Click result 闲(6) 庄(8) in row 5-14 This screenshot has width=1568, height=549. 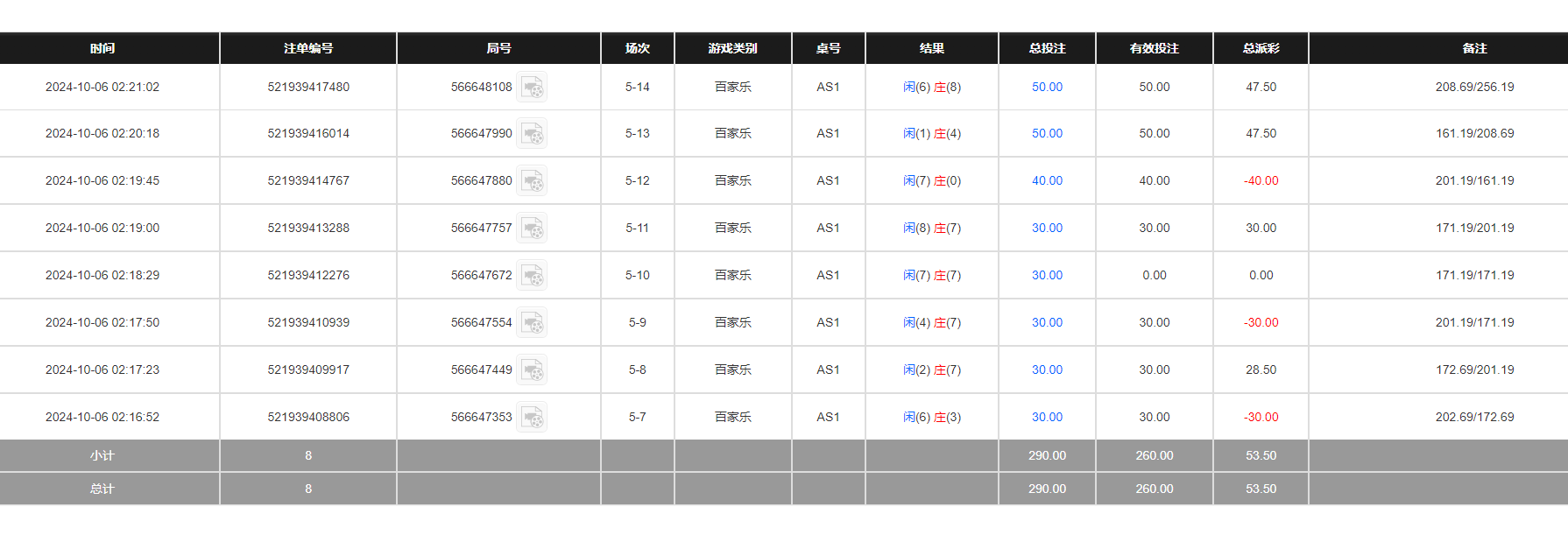(x=932, y=87)
